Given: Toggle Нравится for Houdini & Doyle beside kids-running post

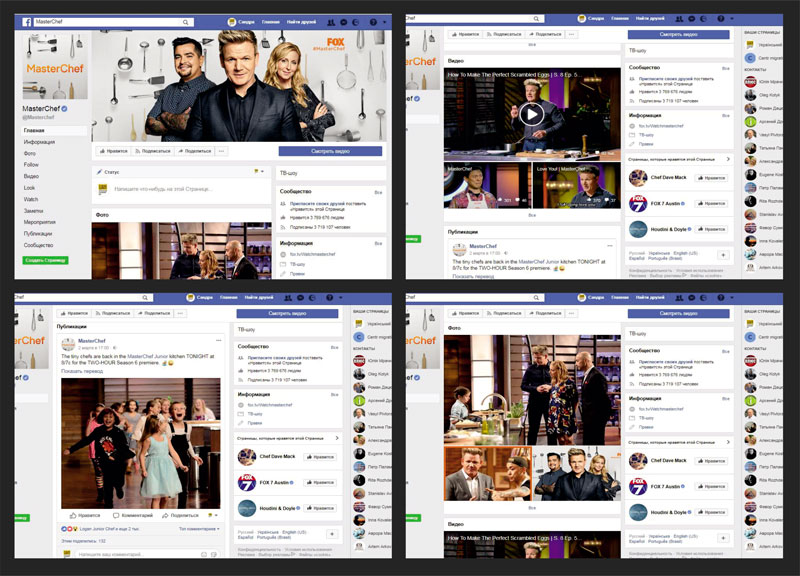Looking at the screenshot, I should click(x=321, y=508).
